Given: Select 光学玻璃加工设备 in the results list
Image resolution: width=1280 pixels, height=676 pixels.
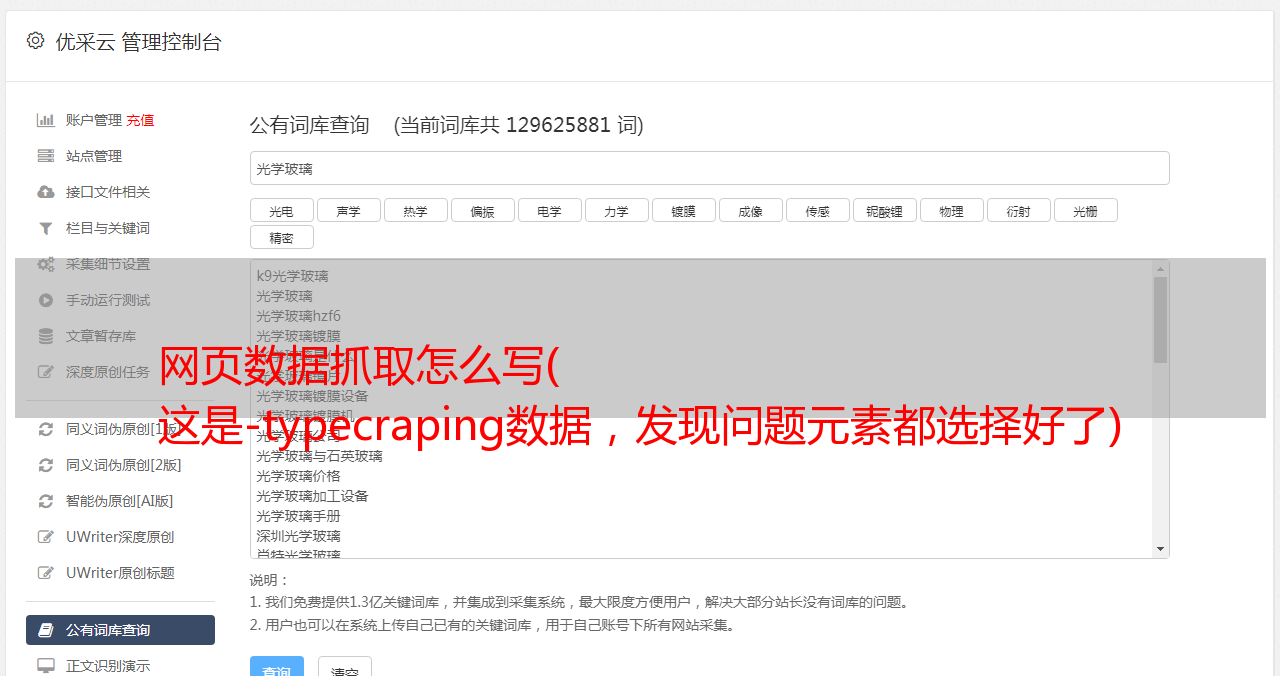Looking at the screenshot, I should coord(312,496).
